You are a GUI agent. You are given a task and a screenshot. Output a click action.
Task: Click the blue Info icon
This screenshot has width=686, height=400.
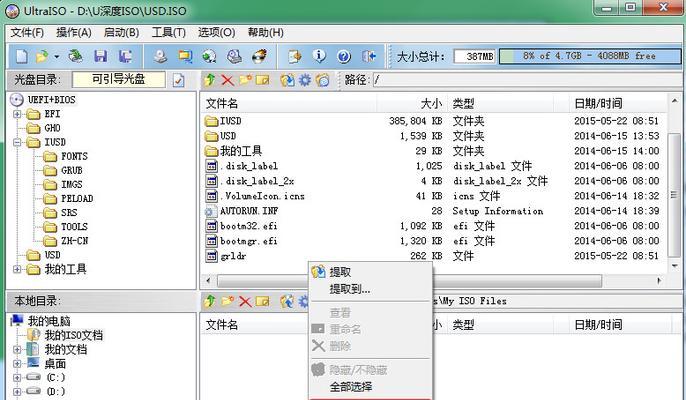coord(319,56)
